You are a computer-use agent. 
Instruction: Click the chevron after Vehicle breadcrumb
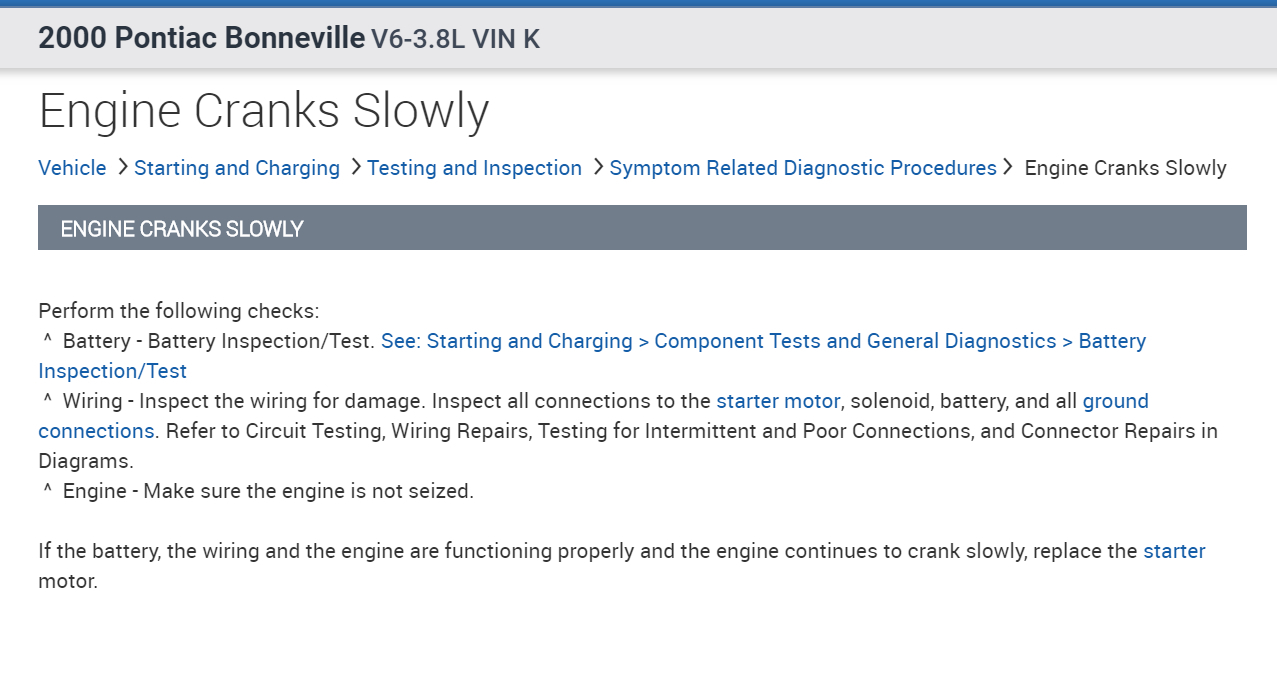[123, 167]
